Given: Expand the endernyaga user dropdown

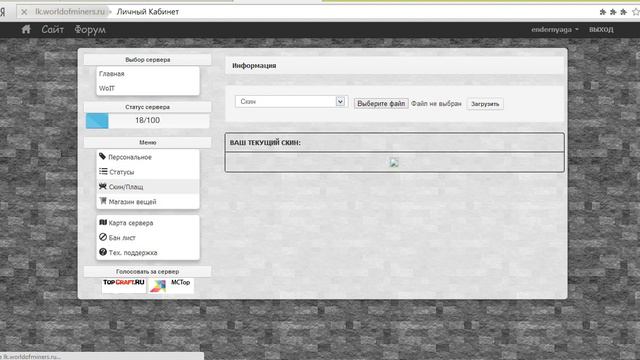Looking at the screenshot, I should tap(555, 29).
